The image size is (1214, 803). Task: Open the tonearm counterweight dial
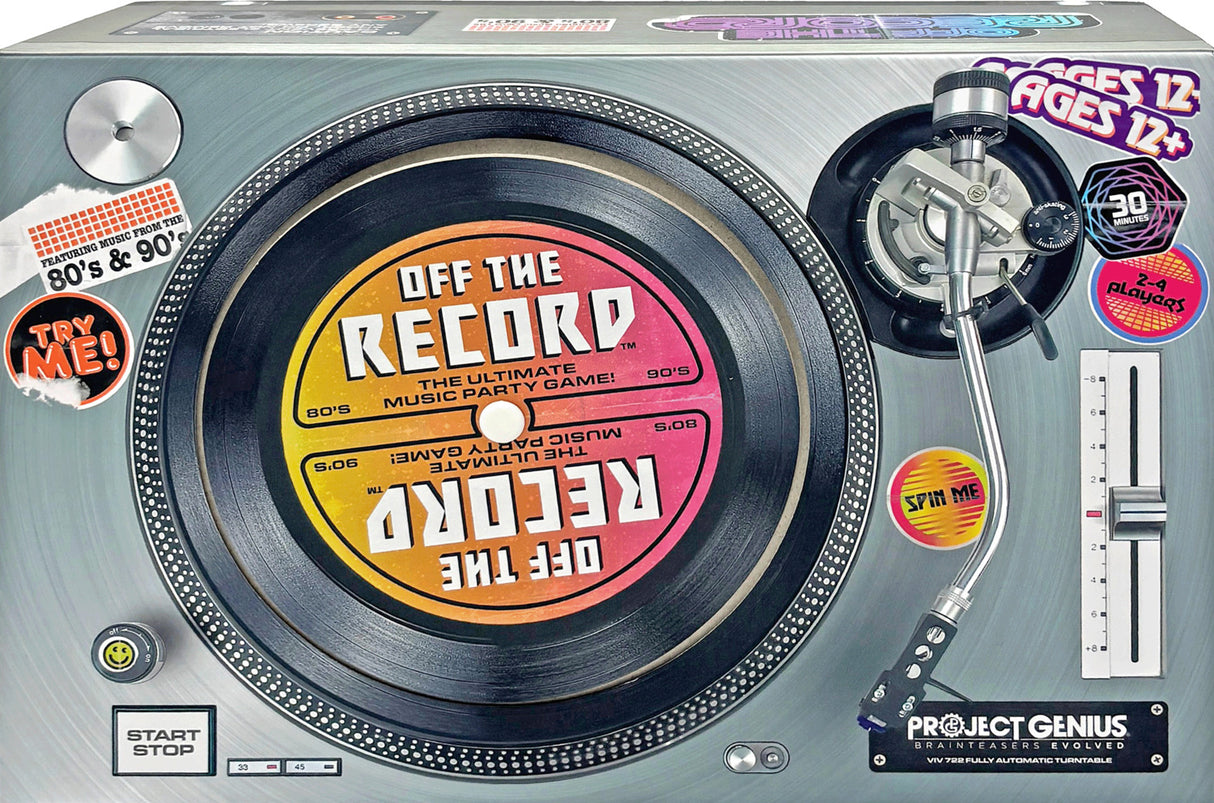pyautogui.click(x=968, y=110)
